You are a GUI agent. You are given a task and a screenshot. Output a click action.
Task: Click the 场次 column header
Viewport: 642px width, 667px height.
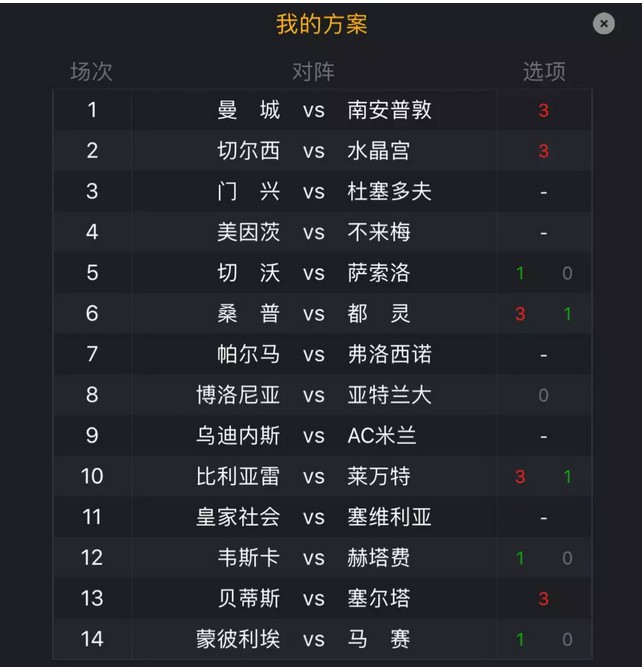[91, 71]
